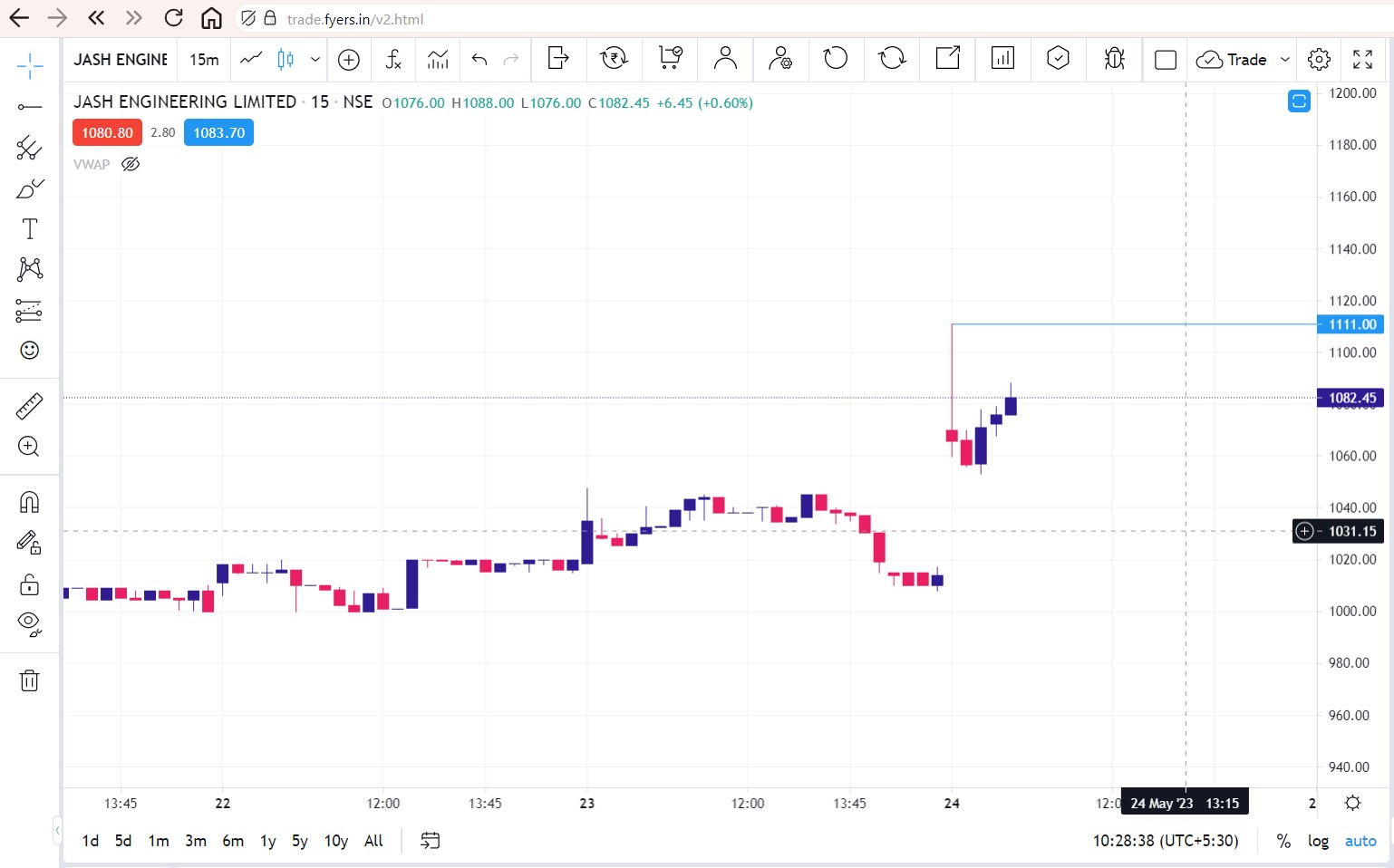
Task: Set range to 1d
Action: (x=91, y=841)
